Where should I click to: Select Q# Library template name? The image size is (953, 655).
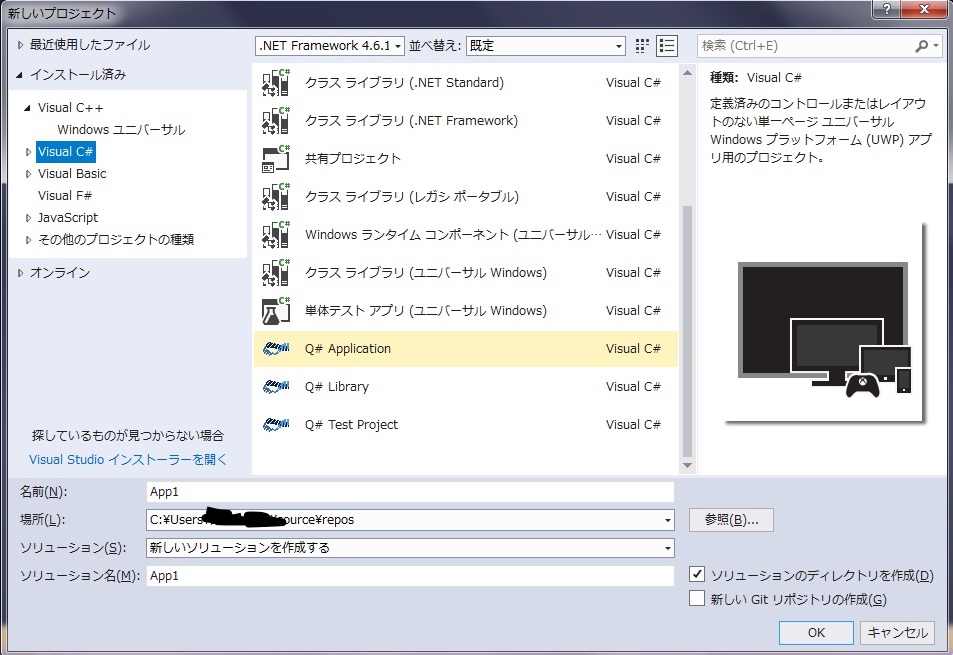click(x=337, y=386)
